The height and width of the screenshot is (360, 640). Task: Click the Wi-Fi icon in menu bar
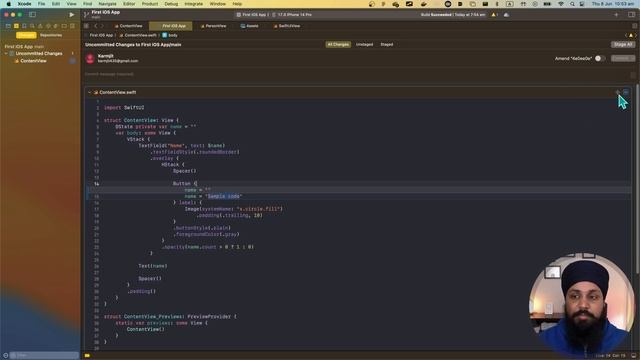[561, 4]
